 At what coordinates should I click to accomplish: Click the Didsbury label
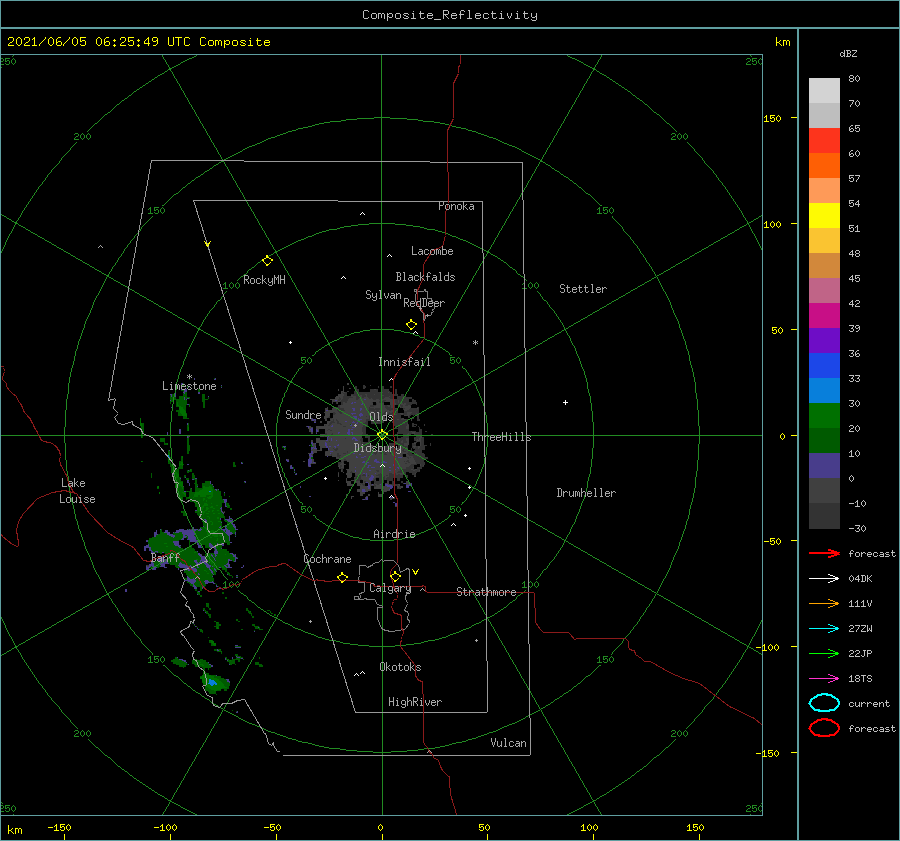point(377,448)
